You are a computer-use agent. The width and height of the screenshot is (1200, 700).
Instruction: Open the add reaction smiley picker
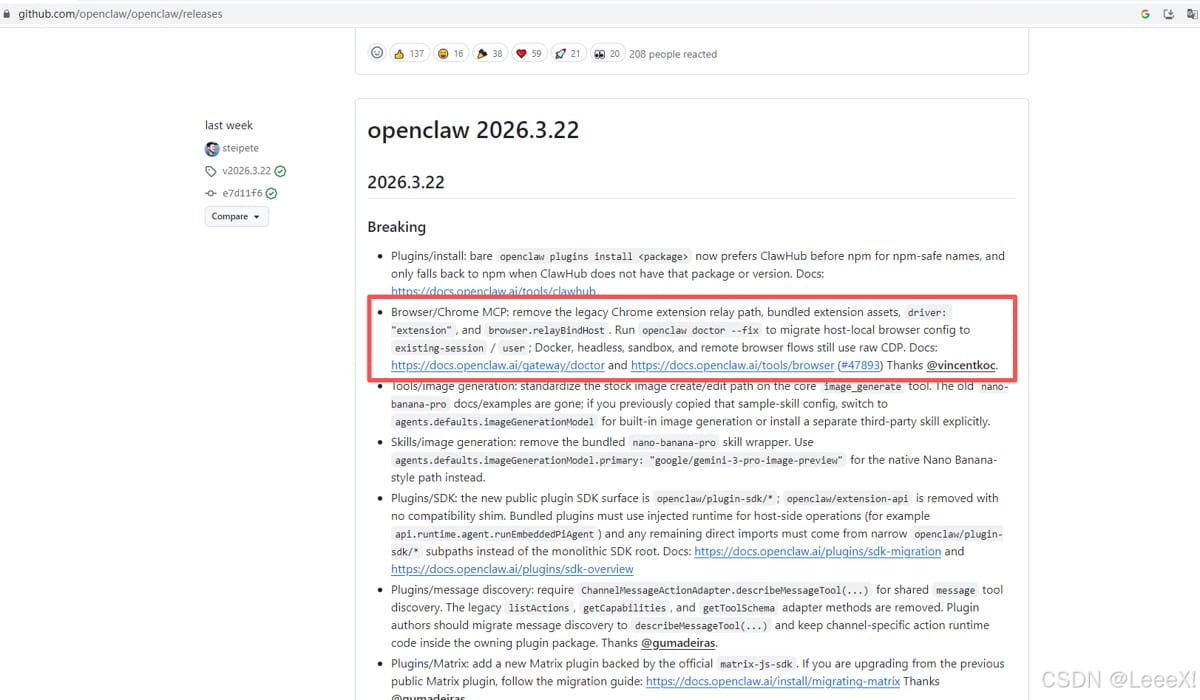coord(377,53)
